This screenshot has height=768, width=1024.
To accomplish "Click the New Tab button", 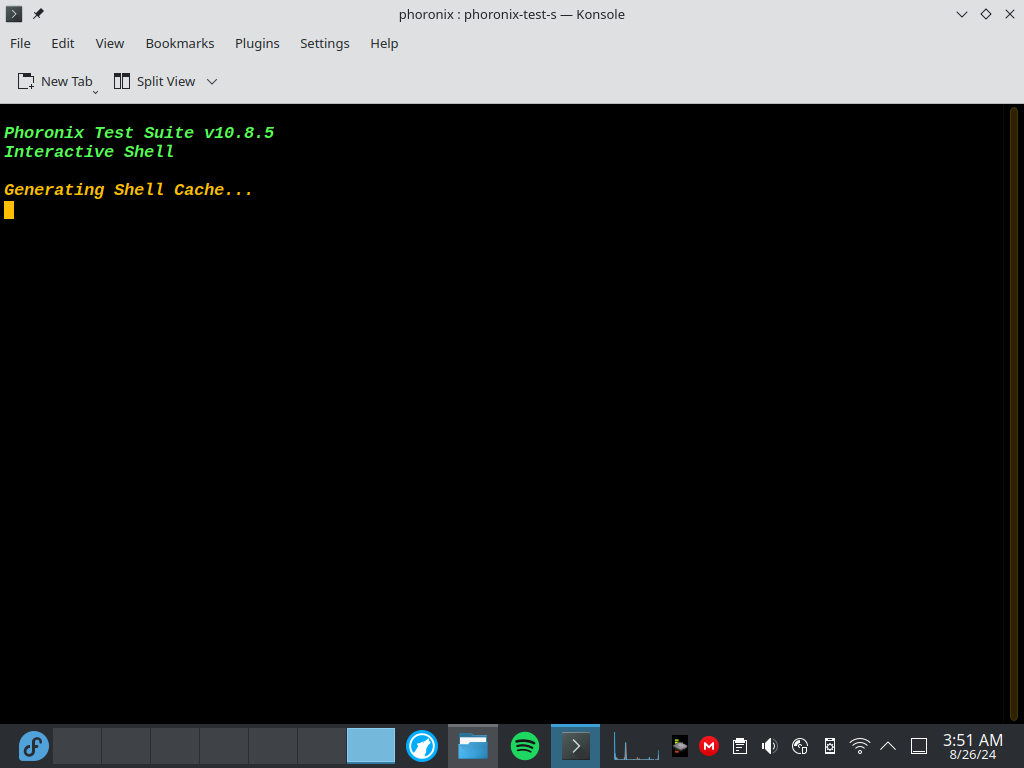I will tap(54, 82).
